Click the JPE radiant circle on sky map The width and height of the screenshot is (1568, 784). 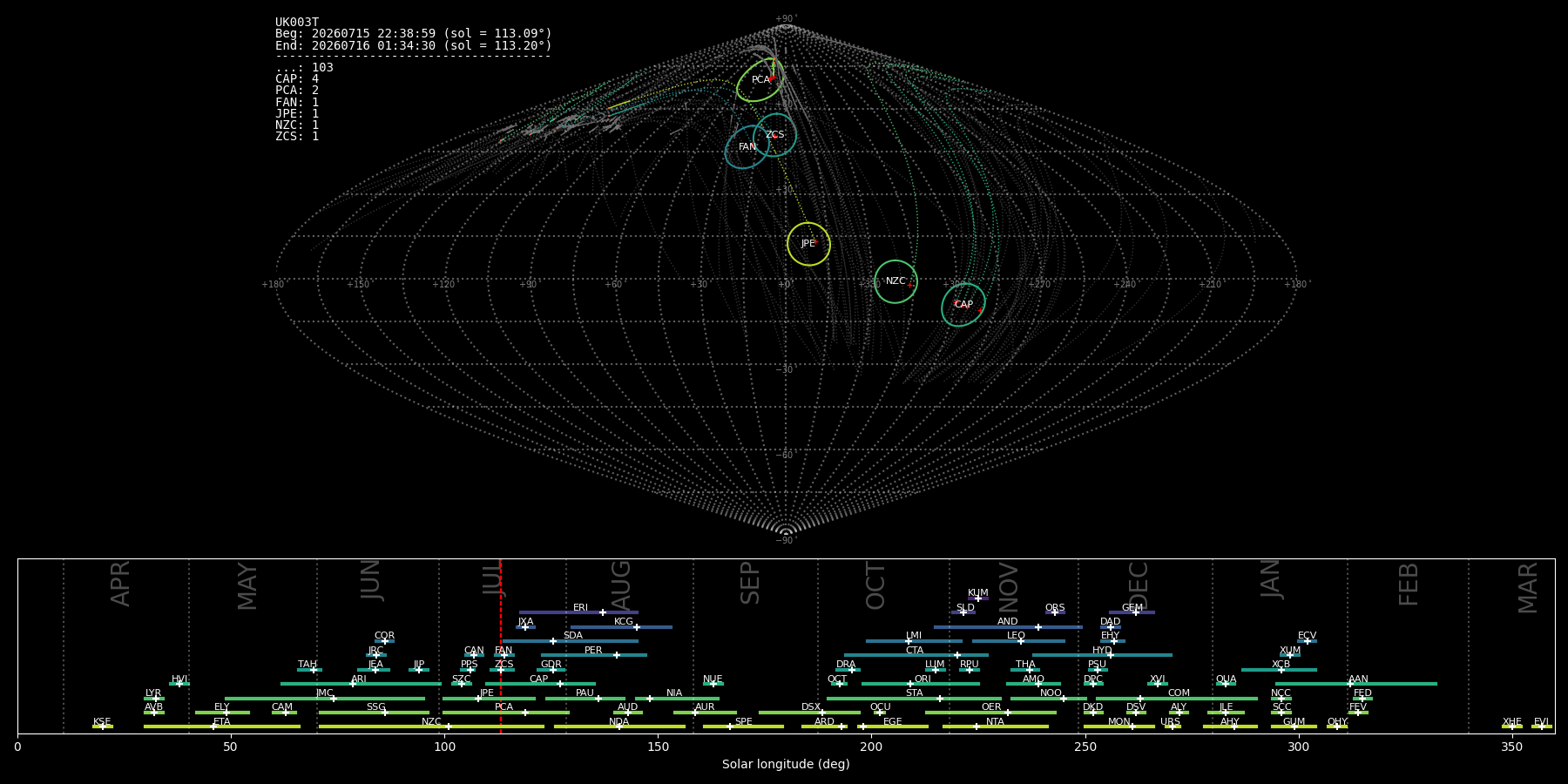click(x=808, y=244)
